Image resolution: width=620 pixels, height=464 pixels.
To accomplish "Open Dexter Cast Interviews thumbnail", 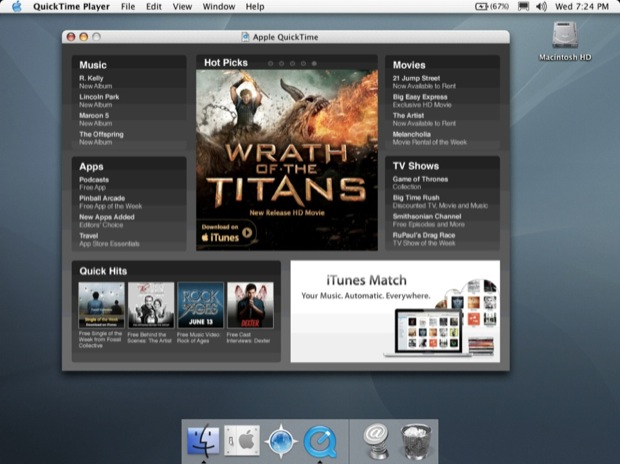I will [250, 305].
